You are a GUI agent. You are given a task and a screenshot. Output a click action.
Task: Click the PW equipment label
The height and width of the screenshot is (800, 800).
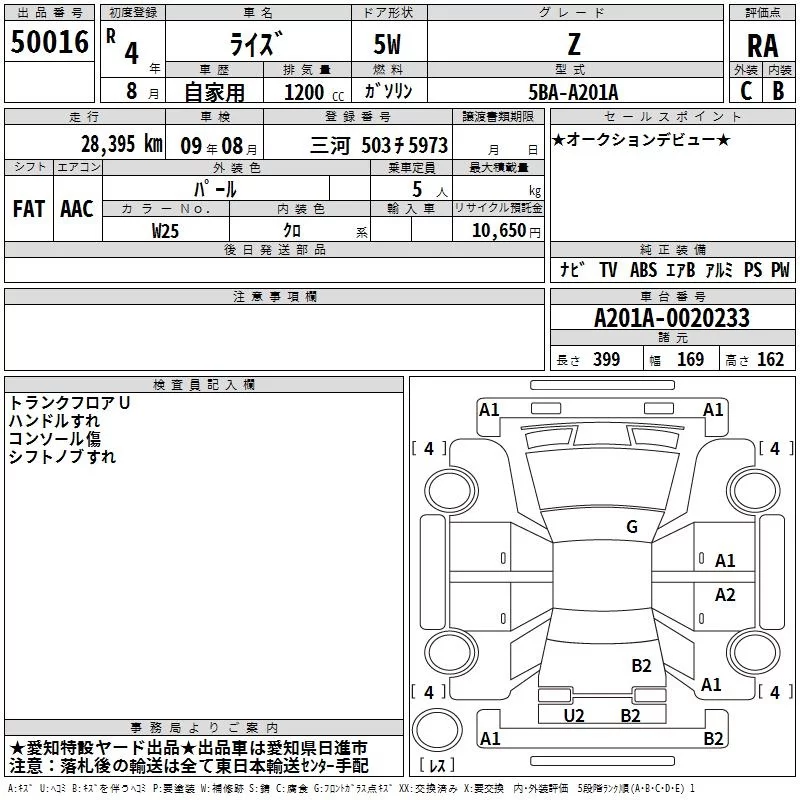click(x=780, y=270)
